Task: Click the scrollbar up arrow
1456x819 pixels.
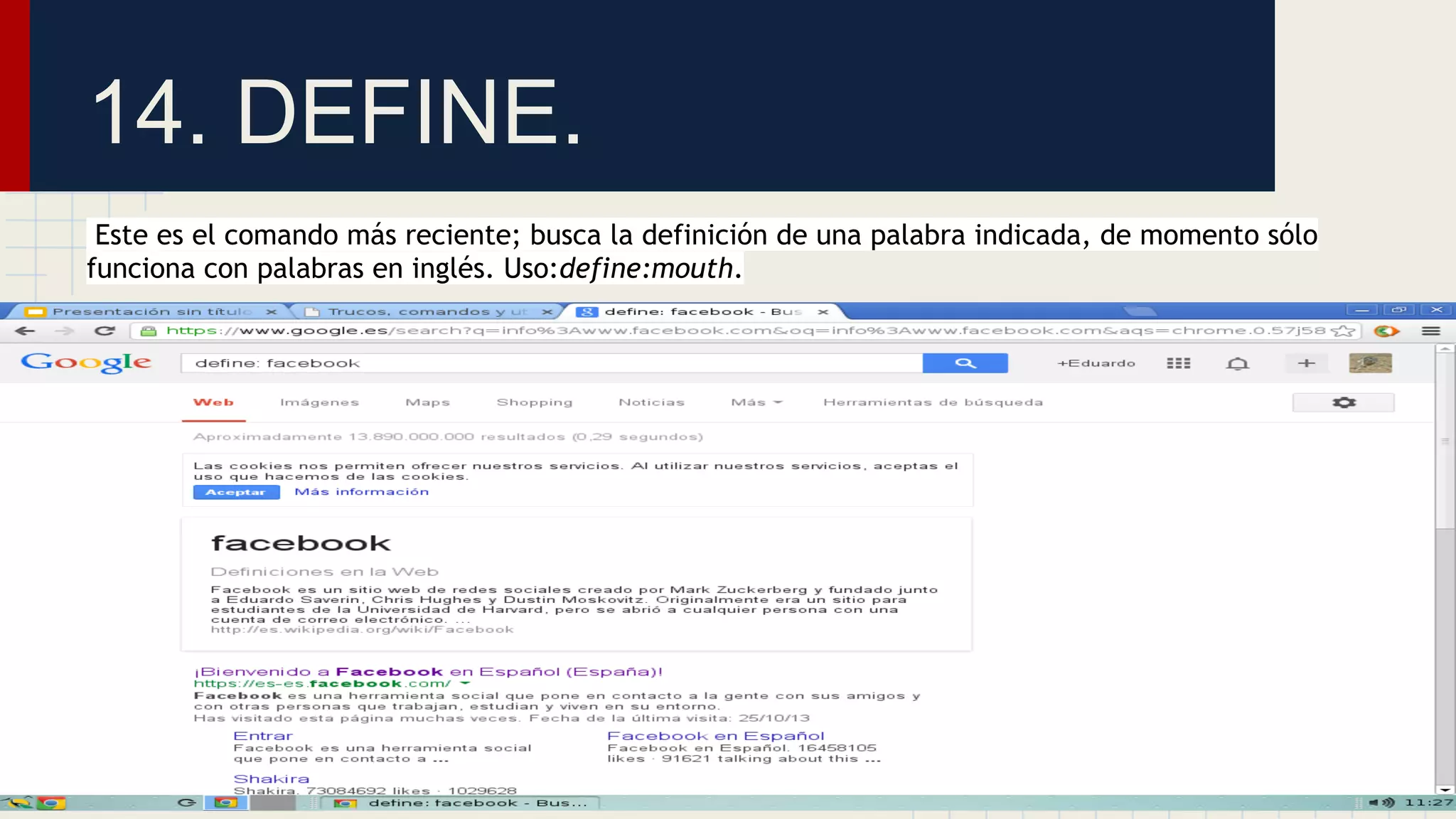Action: [1445, 349]
